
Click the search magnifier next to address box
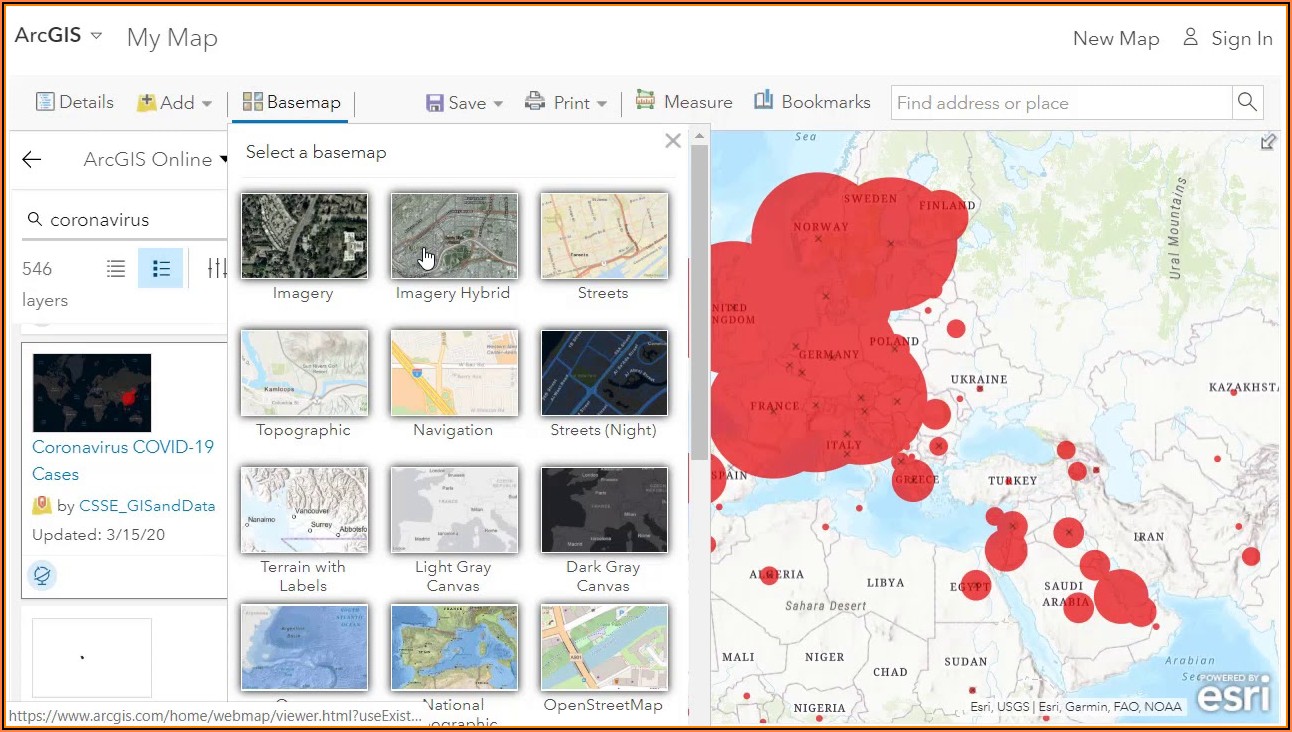coord(1247,102)
